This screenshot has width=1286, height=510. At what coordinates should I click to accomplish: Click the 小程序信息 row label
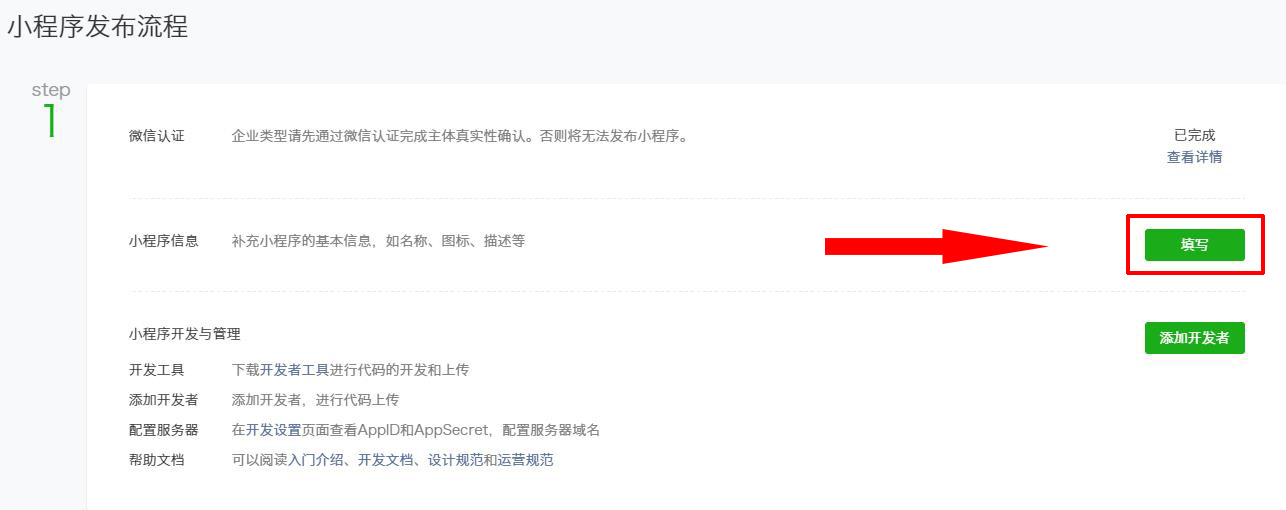pos(164,241)
